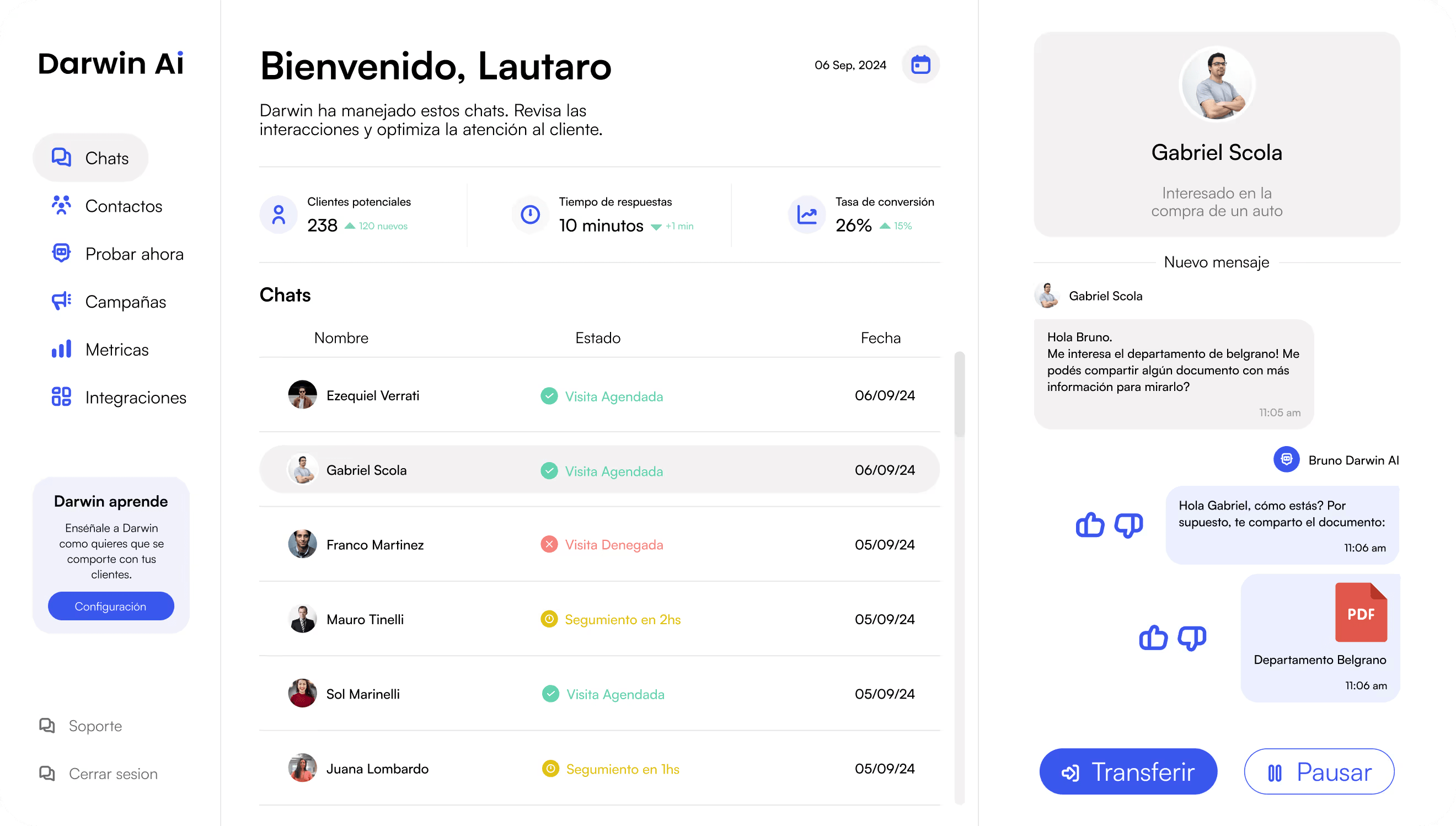Give thumbs up to the PDF message
1456x826 pixels.
coord(1153,637)
